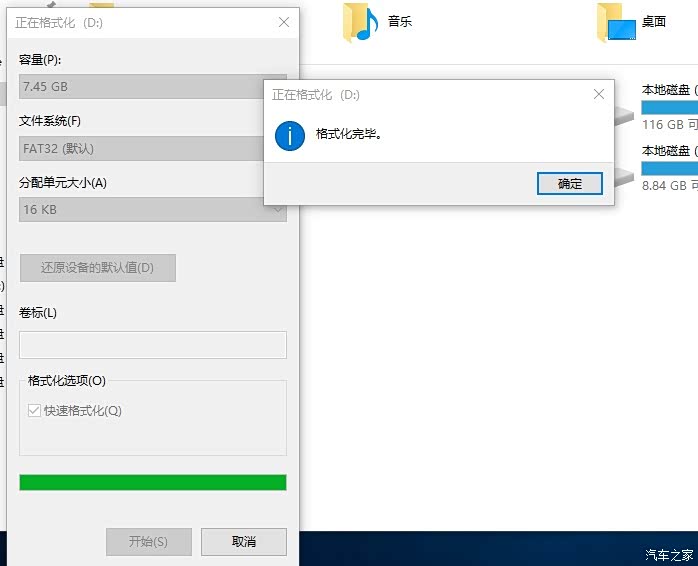Click the 分配单元大小(A) label
This screenshot has height=566, width=698.
pyautogui.click(x=63, y=183)
